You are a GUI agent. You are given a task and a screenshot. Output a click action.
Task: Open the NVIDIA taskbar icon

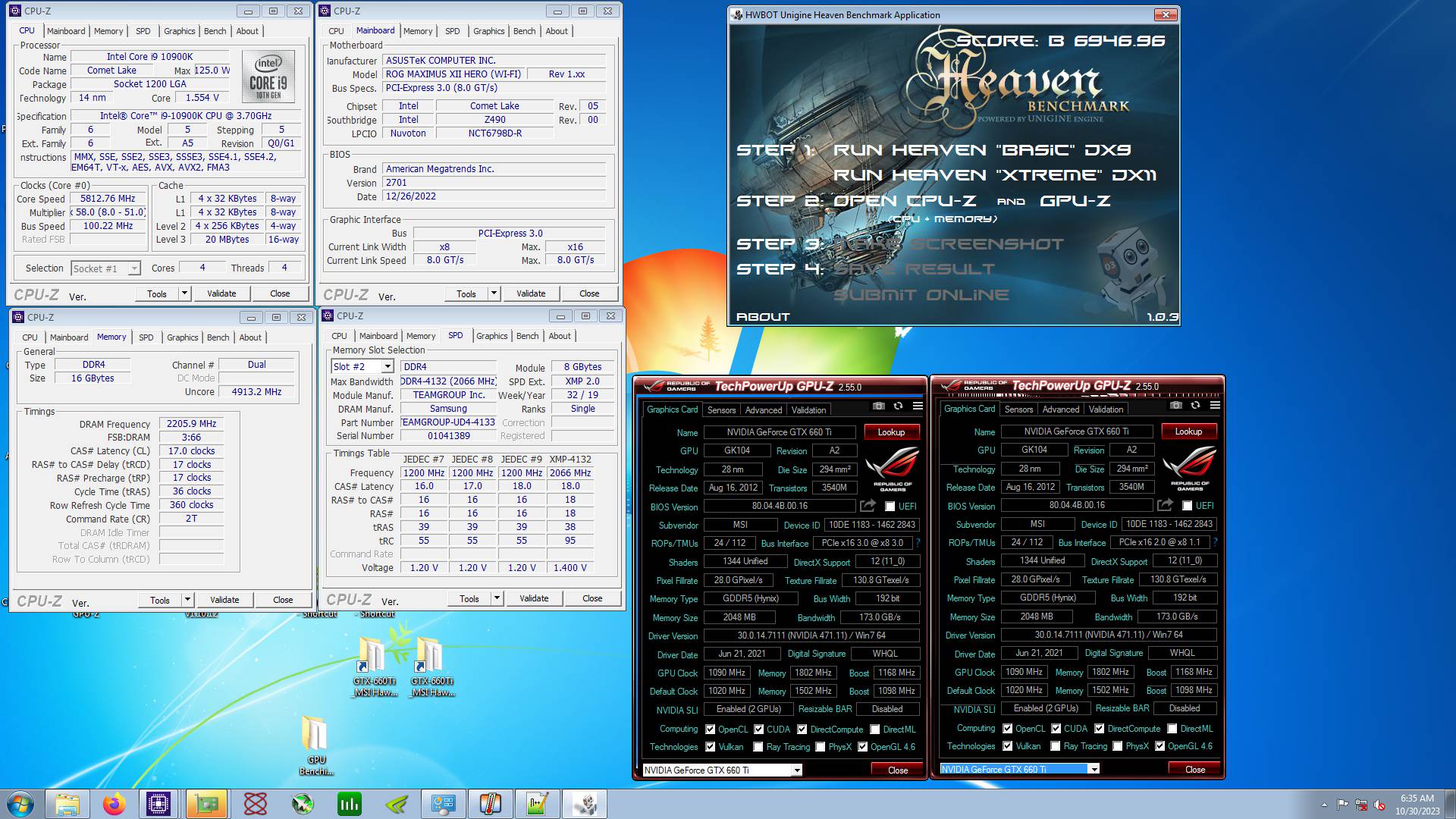click(397, 804)
